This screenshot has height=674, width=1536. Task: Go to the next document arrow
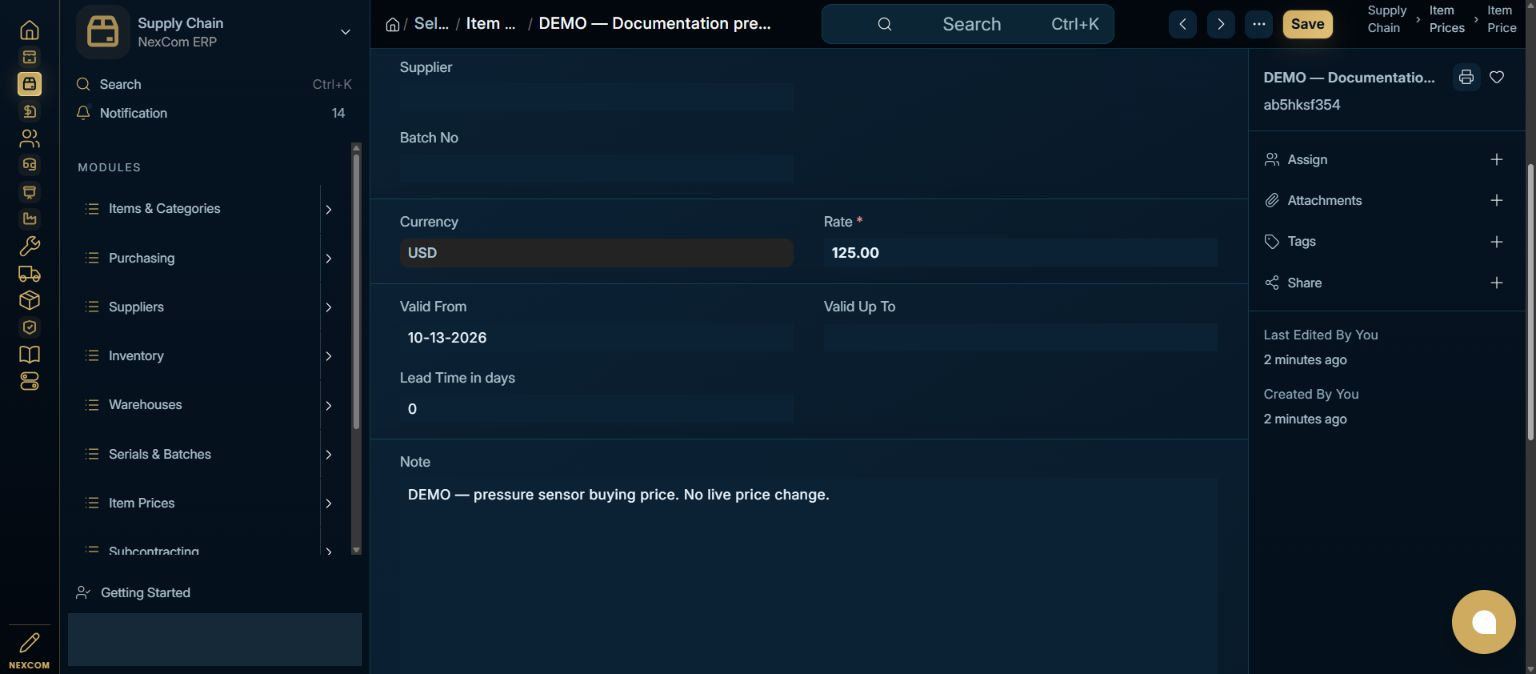point(1220,24)
